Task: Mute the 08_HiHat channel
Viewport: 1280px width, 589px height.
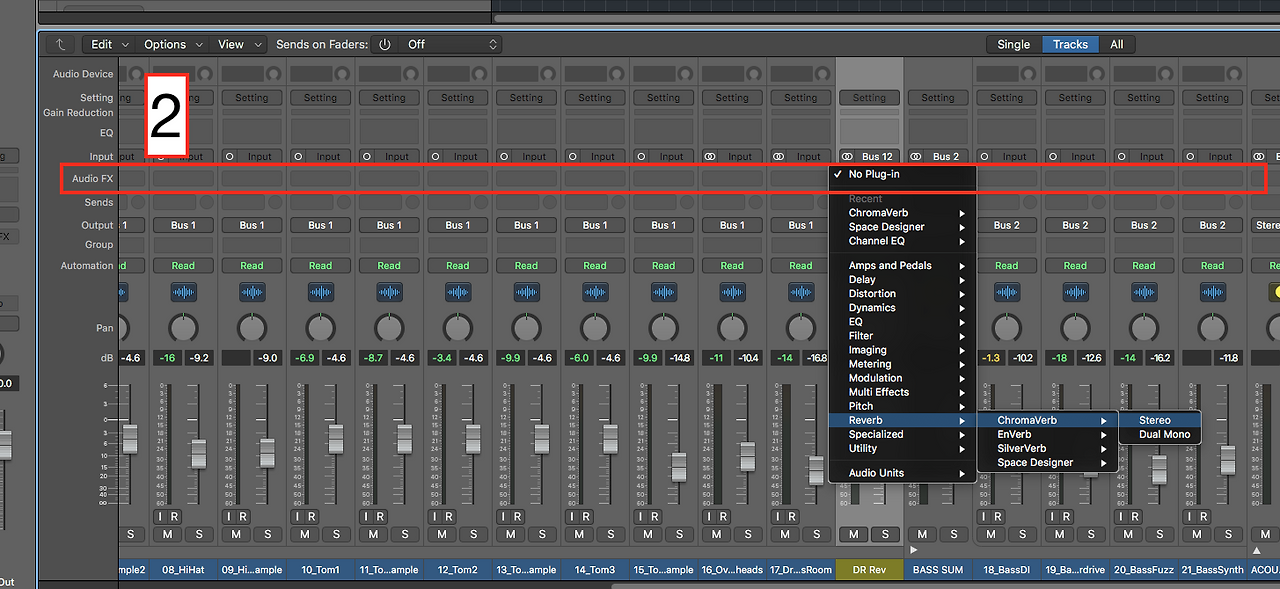Action: (167, 534)
